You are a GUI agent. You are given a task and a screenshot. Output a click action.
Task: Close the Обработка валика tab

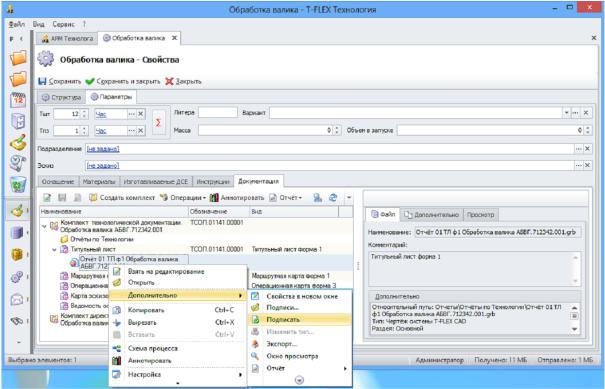point(174,38)
